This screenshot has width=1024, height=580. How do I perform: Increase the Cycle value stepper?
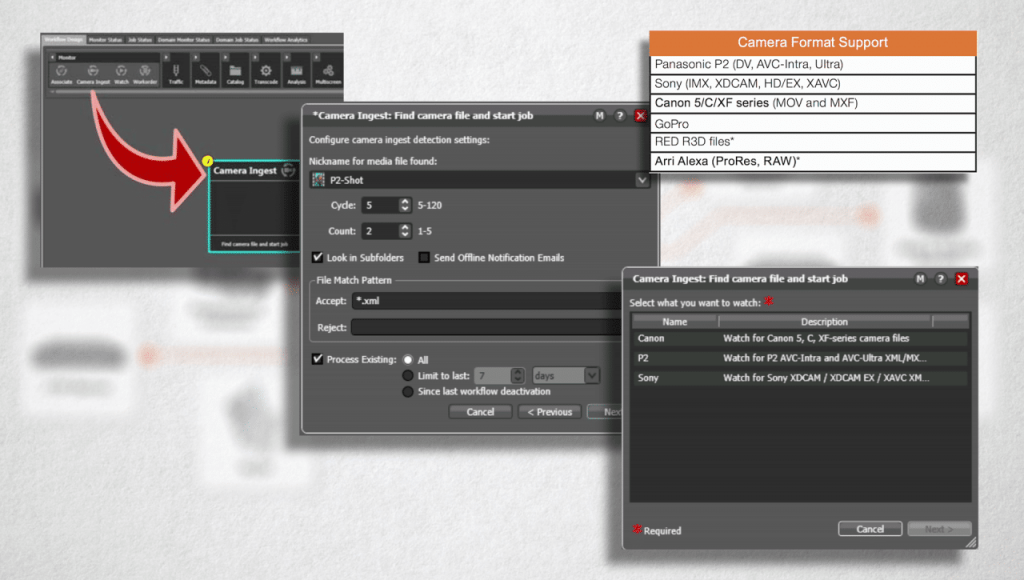click(x=404, y=200)
